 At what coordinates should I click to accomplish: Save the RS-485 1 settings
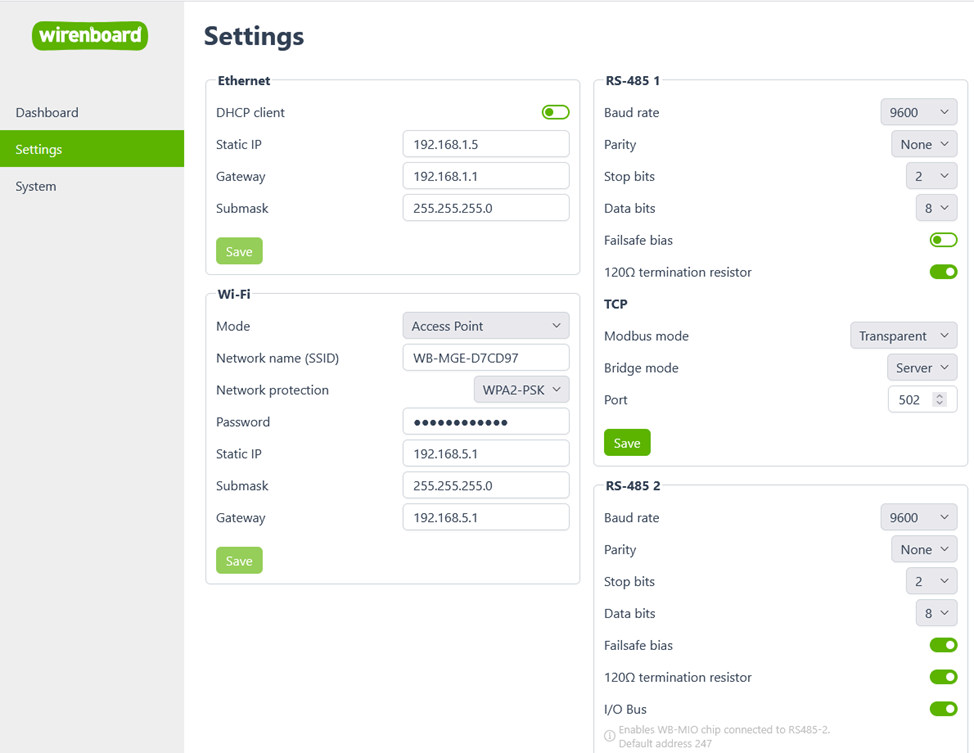point(627,443)
